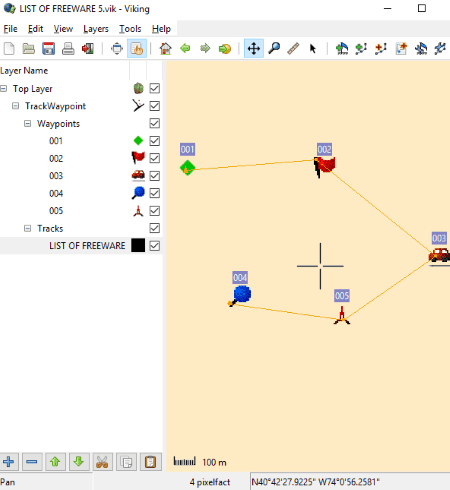
Task: Move layer up with green arrow
Action: 55,462
